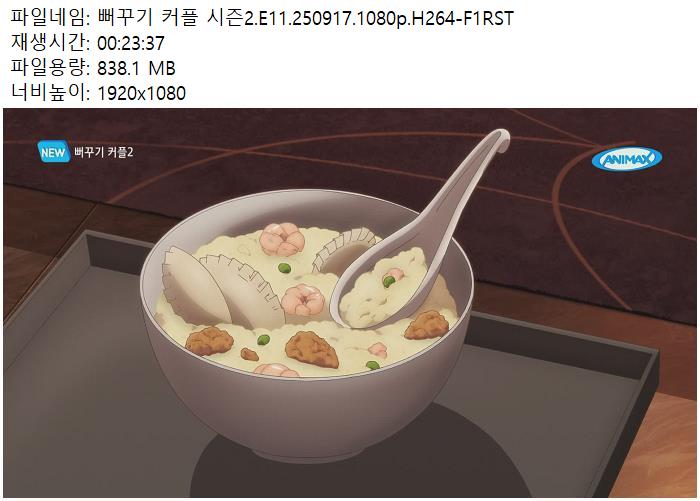Viewport: 700px width, 501px height.
Task: Click the large folded dumpling on the left
Action: click(x=194, y=286)
